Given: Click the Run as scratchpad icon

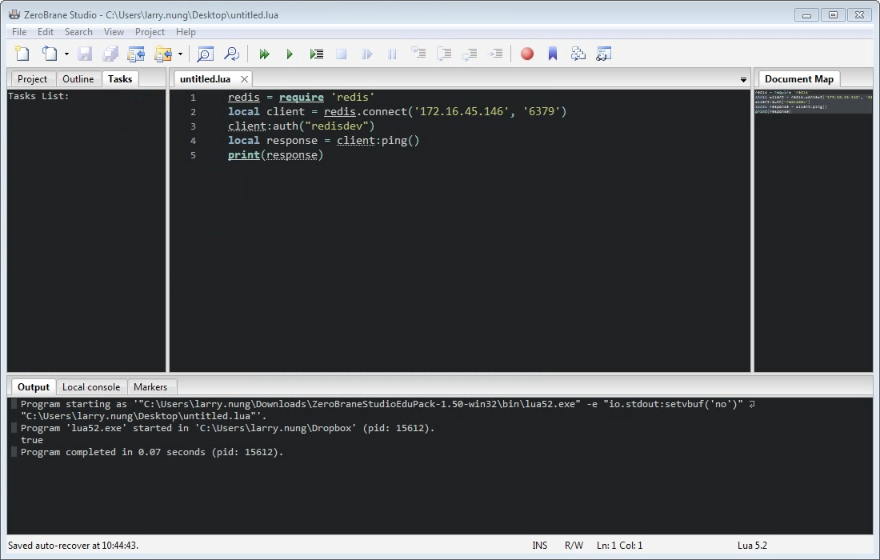Looking at the screenshot, I should (316, 54).
